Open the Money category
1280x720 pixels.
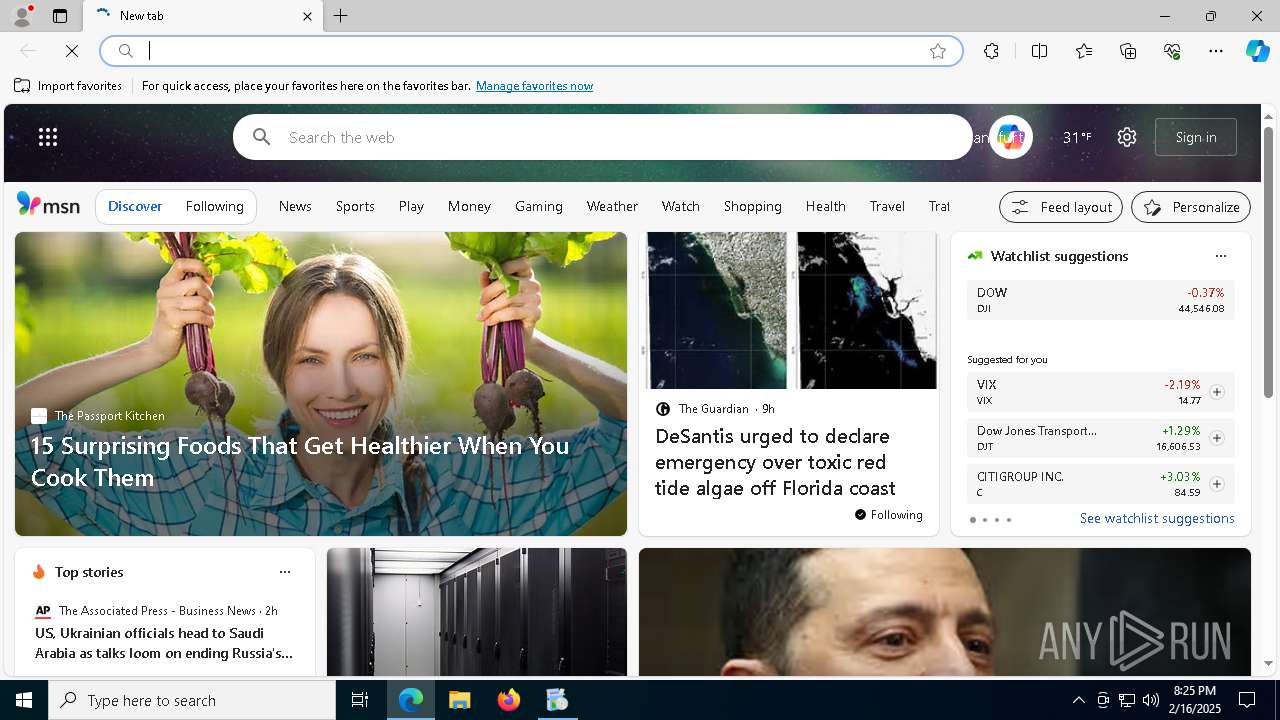pos(469,206)
